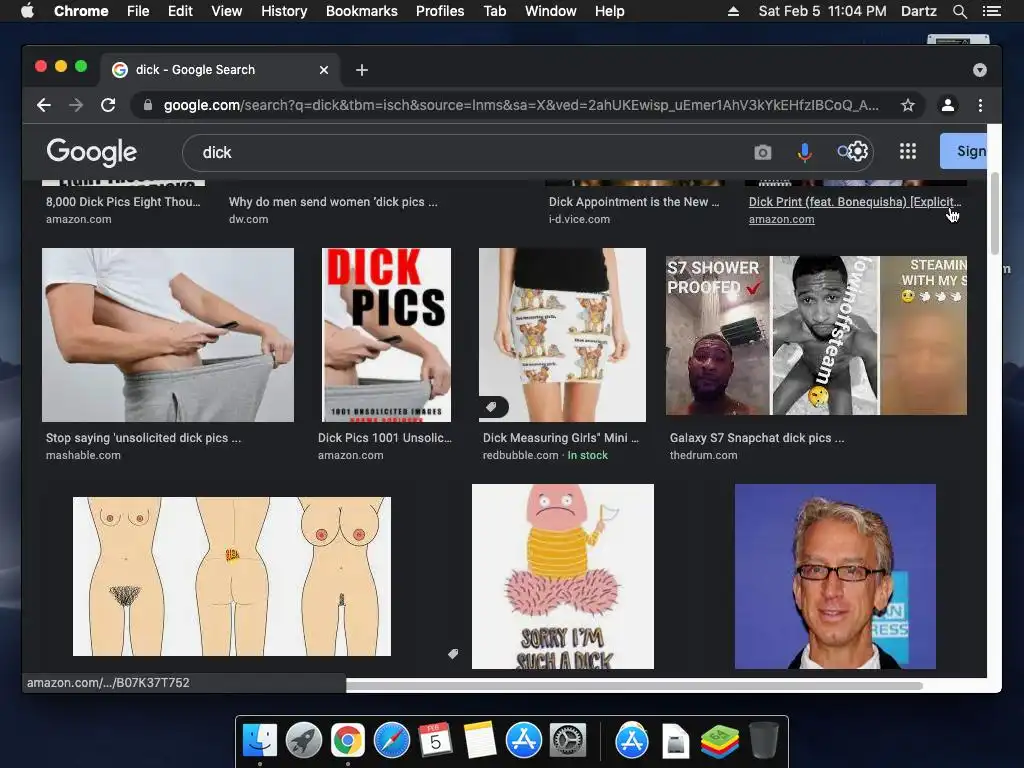Search by image with camera icon
This screenshot has height=768, width=1024.
coord(763,152)
